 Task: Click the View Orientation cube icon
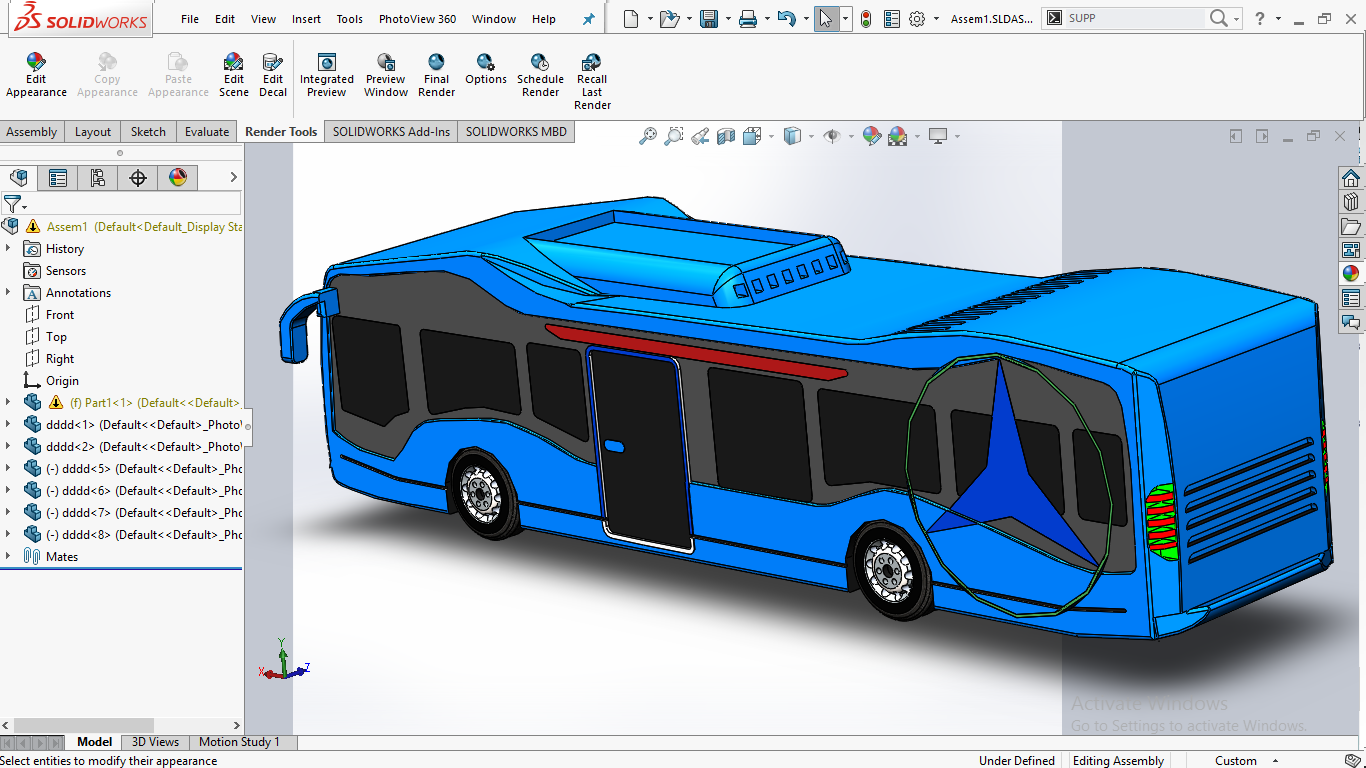pyautogui.click(x=752, y=136)
